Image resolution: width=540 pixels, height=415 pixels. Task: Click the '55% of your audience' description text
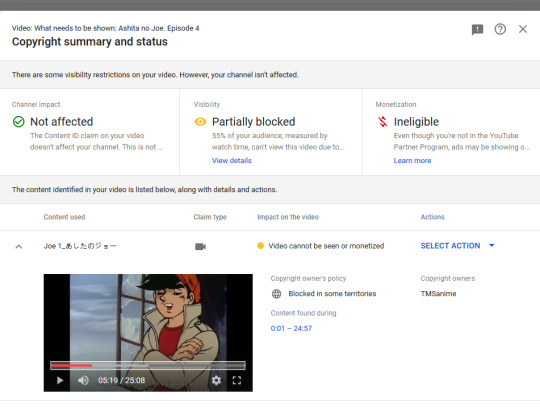pyautogui.click(x=278, y=141)
